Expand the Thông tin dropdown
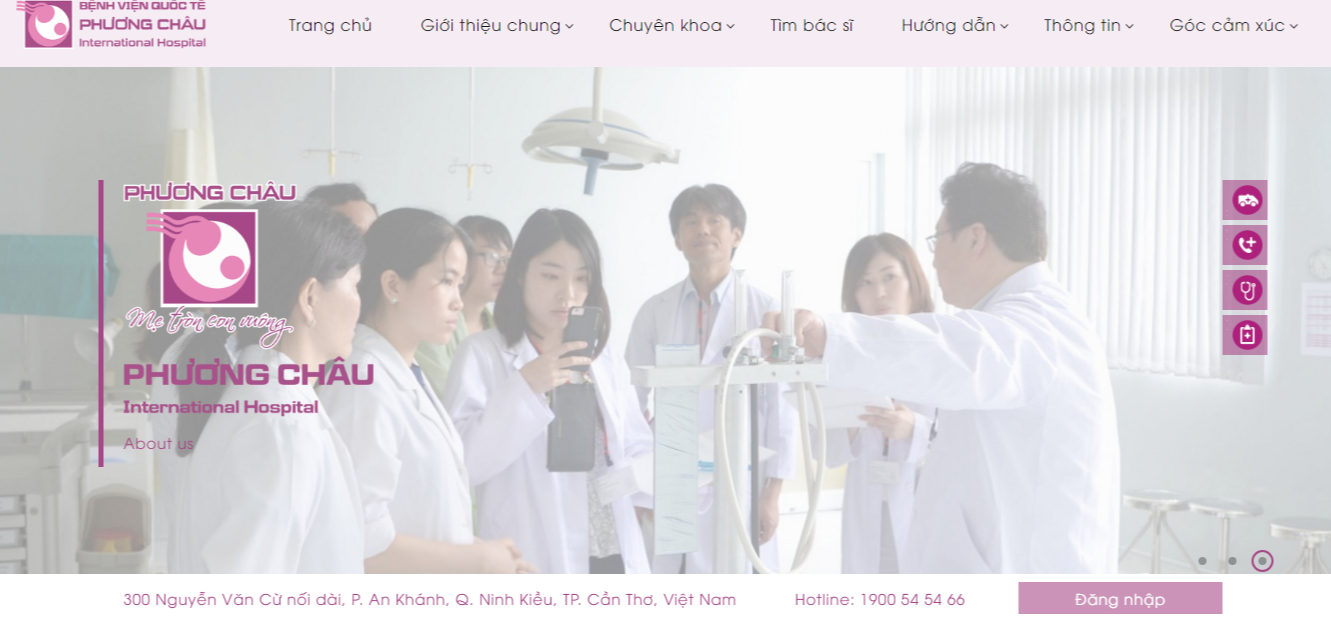 click(x=1089, y=26)
